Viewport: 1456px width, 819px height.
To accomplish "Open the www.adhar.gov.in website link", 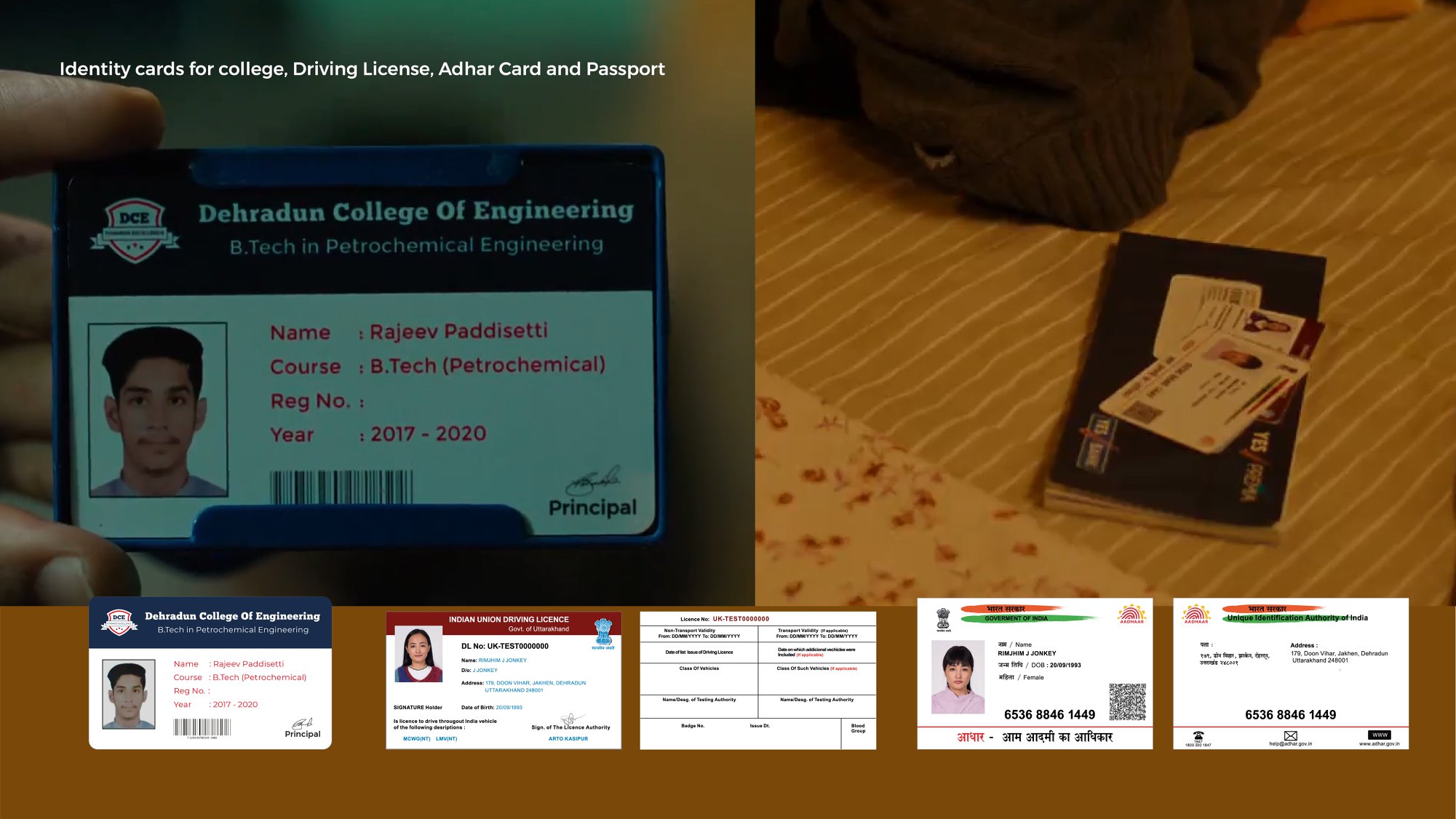I will pos(1379,744).
